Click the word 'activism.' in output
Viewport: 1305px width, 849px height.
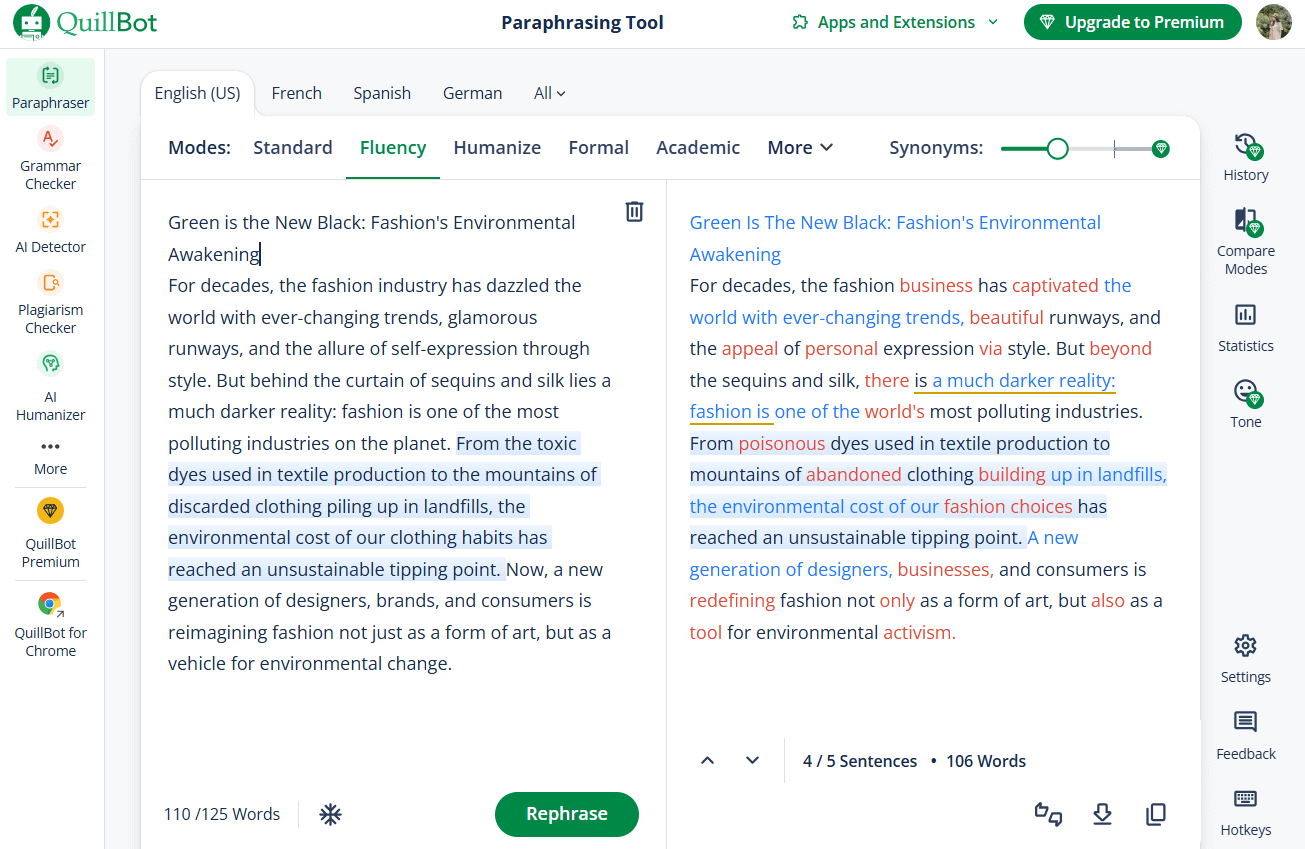[x=919, y=632]
